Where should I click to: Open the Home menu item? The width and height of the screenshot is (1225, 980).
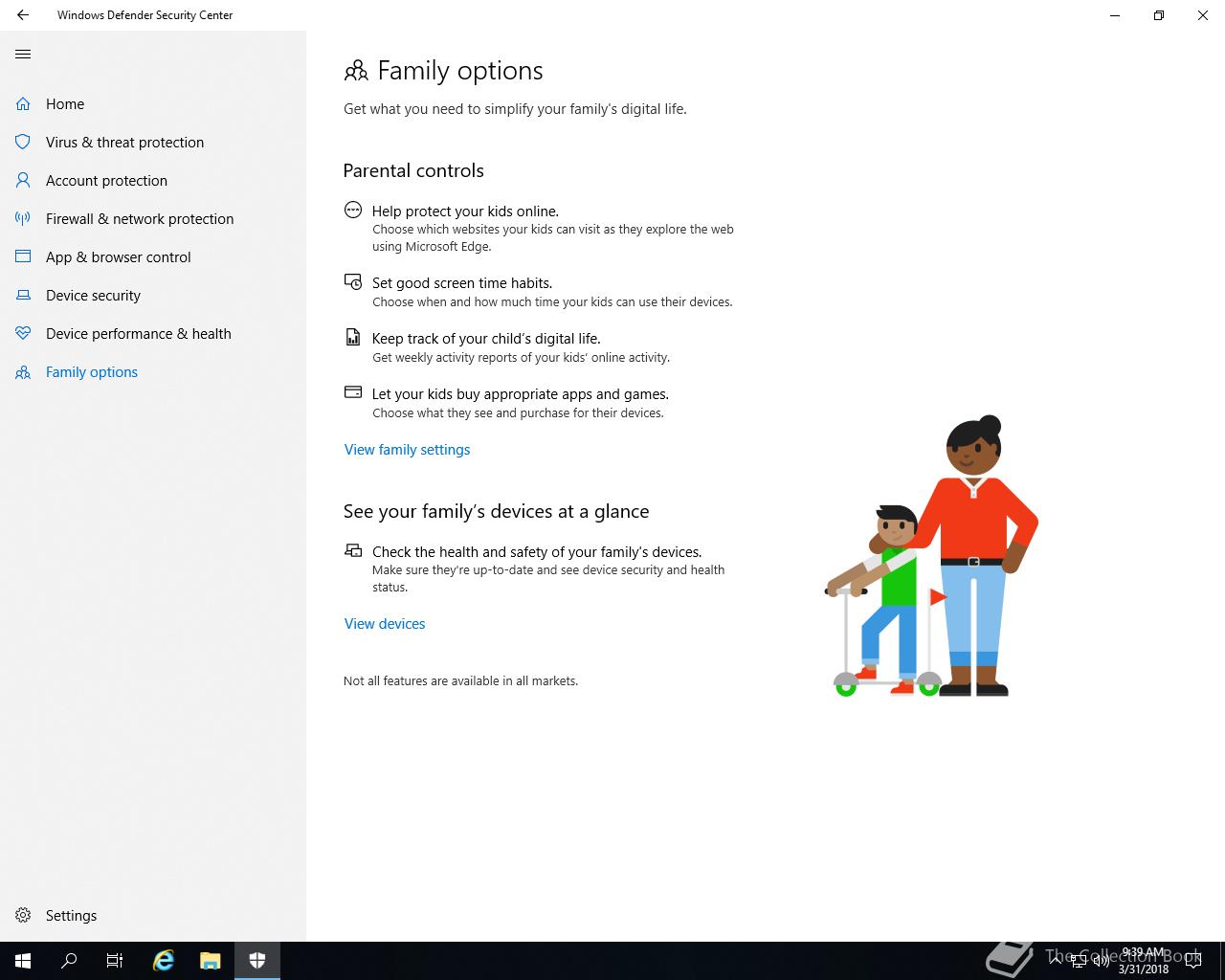coord(153,103)
